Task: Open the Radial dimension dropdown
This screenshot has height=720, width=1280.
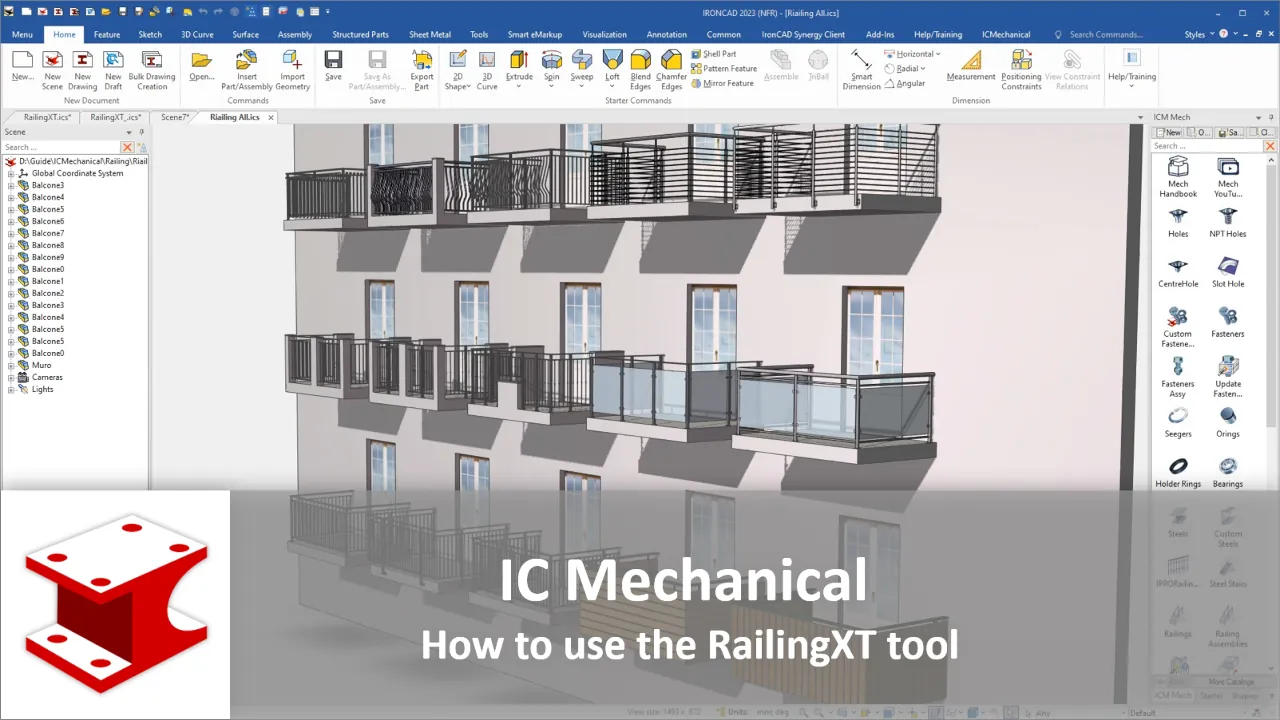Action: click(x=922, y=69)
